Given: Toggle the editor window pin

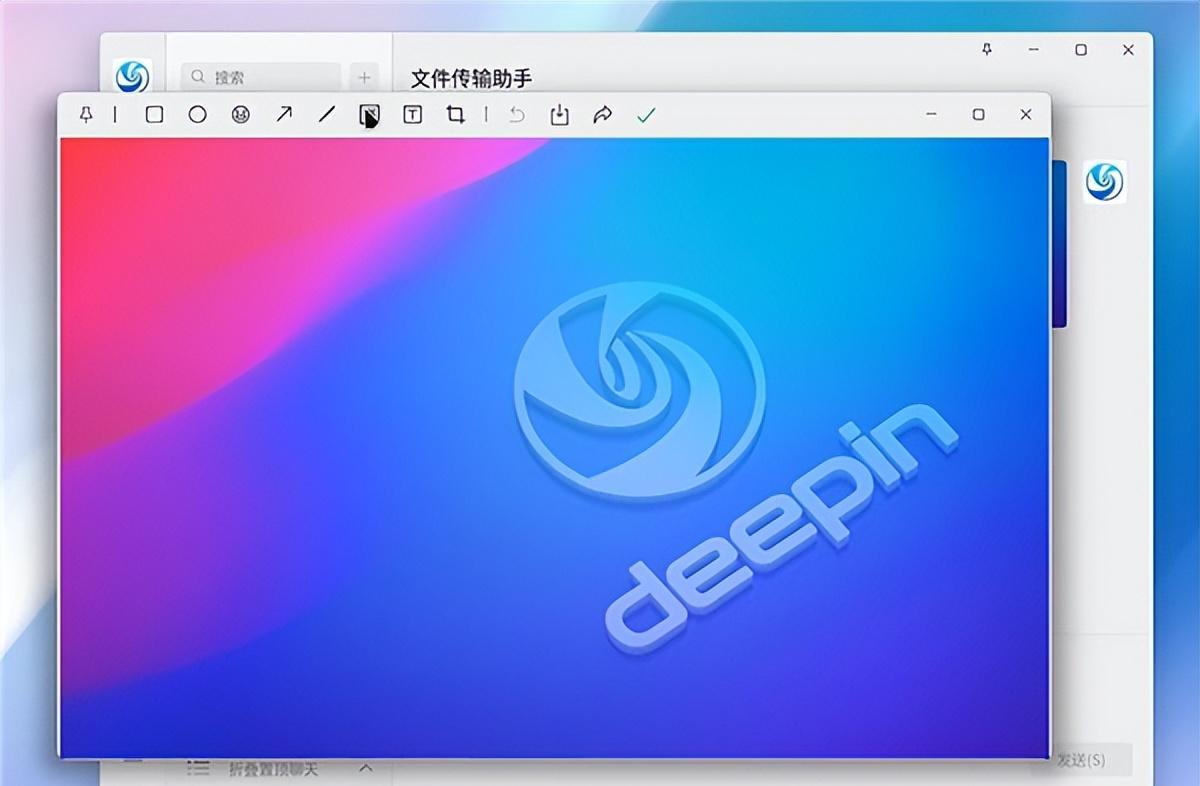Looking at the screenshot, I should tap(85, 115).
